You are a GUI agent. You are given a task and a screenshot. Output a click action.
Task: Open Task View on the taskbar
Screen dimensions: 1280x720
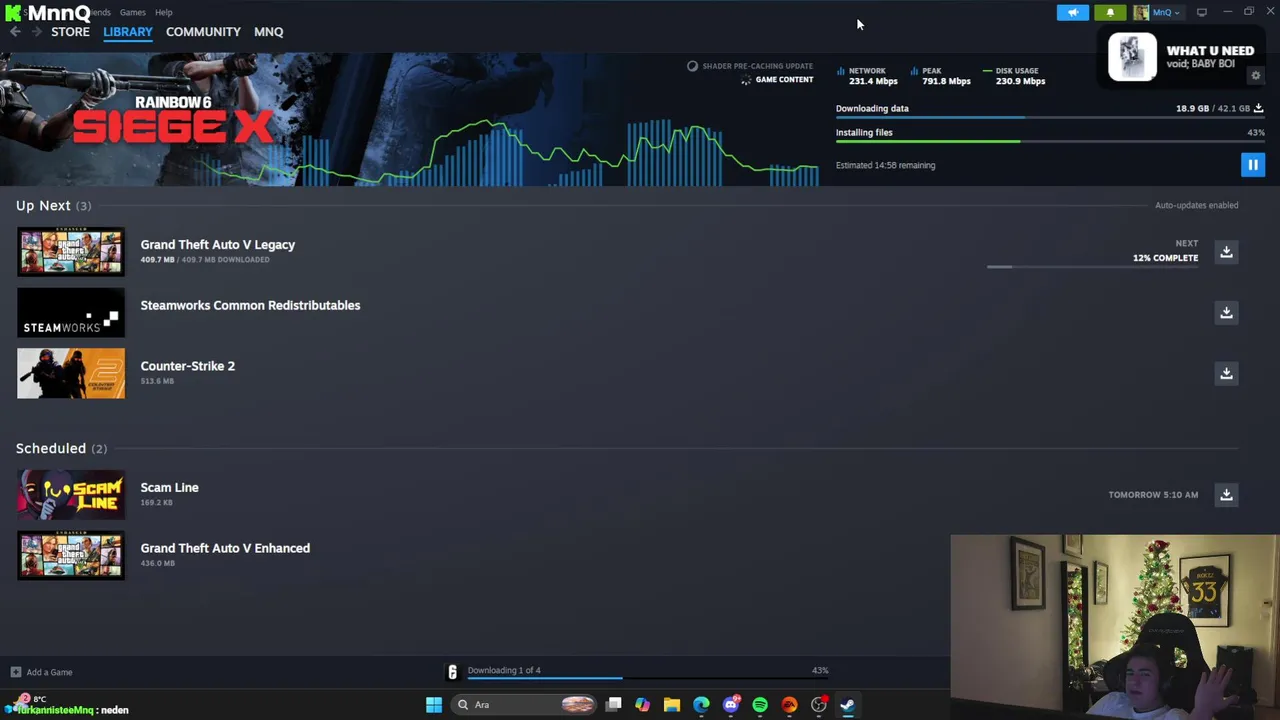pos(613,705)
